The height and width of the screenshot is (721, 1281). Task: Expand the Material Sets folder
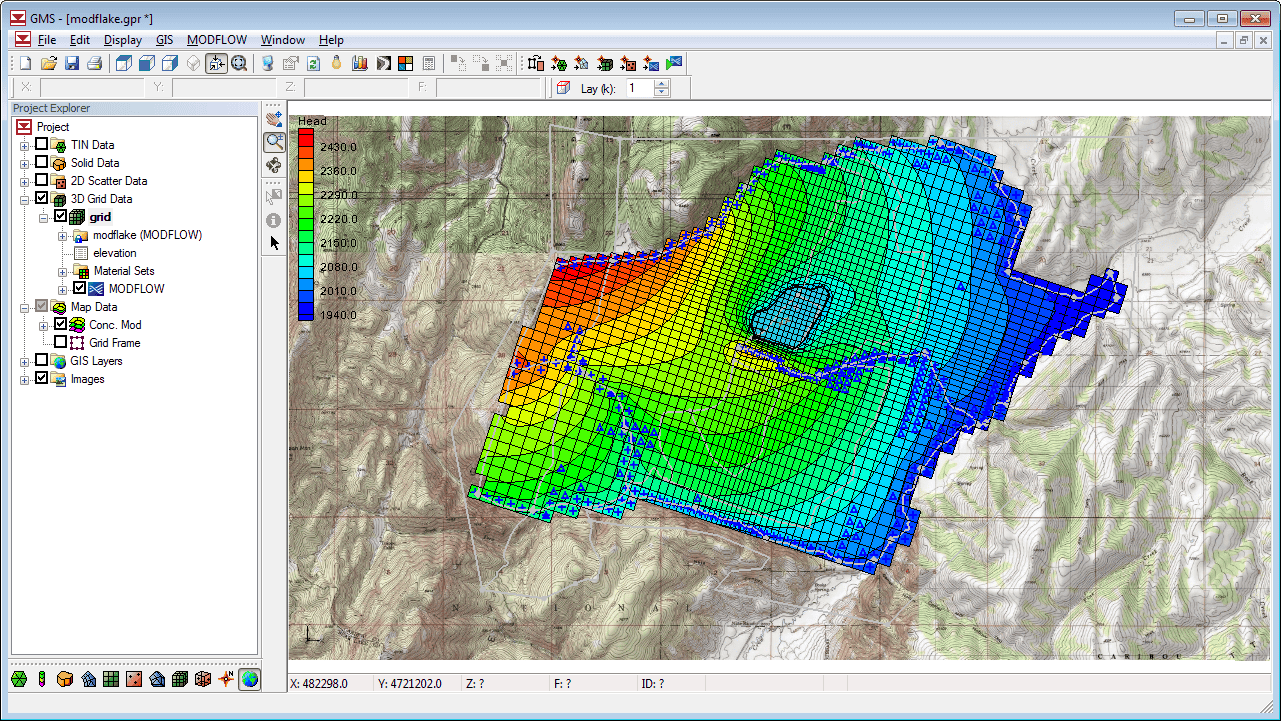coord(62,271)
